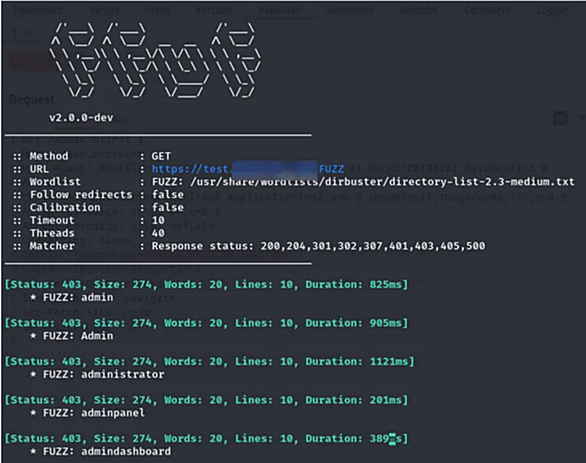This screenshot has width=586, height=463.
Task: Open the Sequencer tab in Burp
Action: tap(350, 10)
